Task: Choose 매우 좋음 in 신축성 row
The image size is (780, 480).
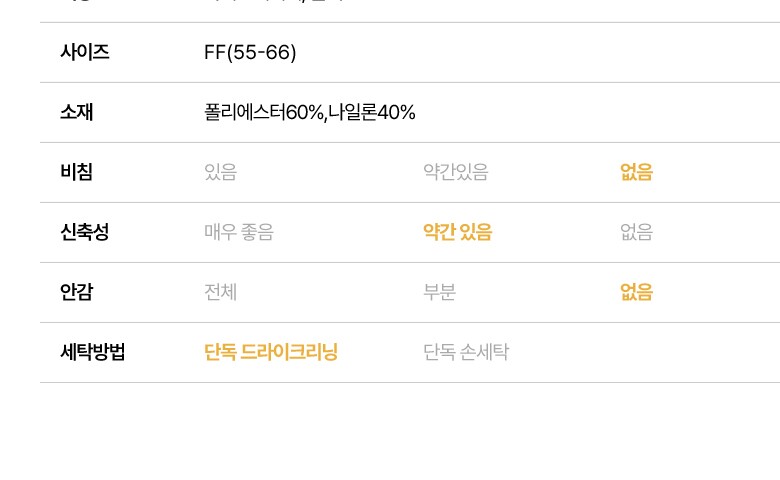Action: pos(238,232)
